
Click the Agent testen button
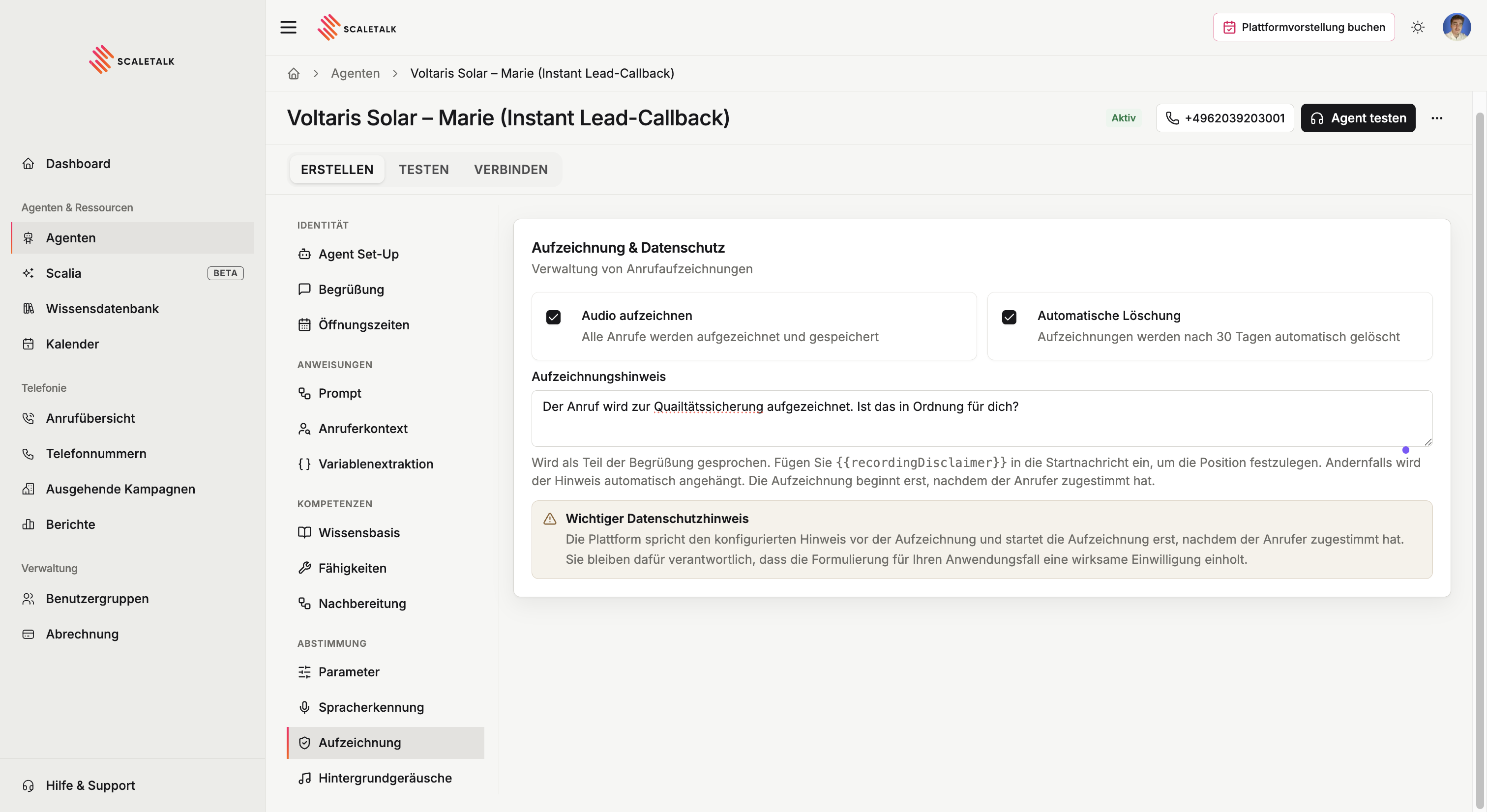1358,118
